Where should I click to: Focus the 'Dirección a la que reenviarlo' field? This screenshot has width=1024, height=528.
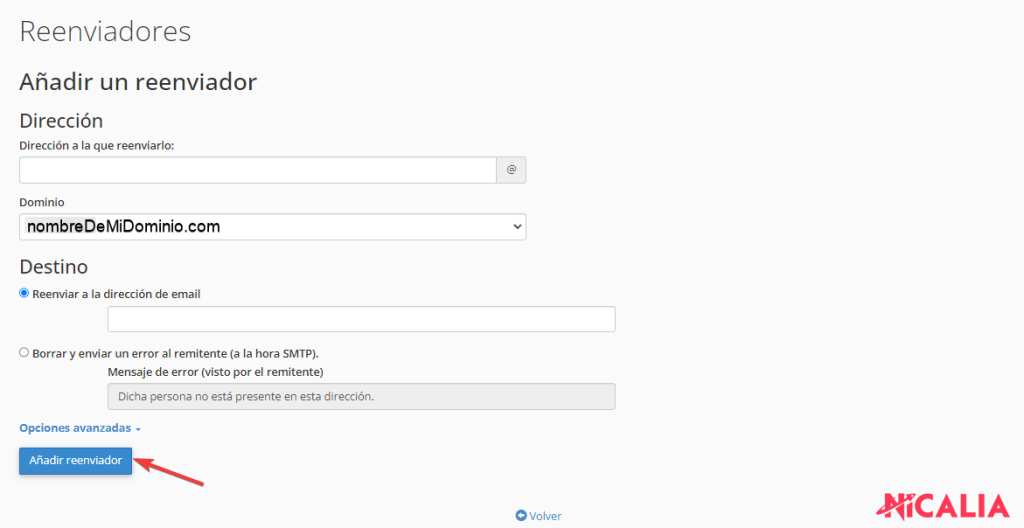coord(257,170)
